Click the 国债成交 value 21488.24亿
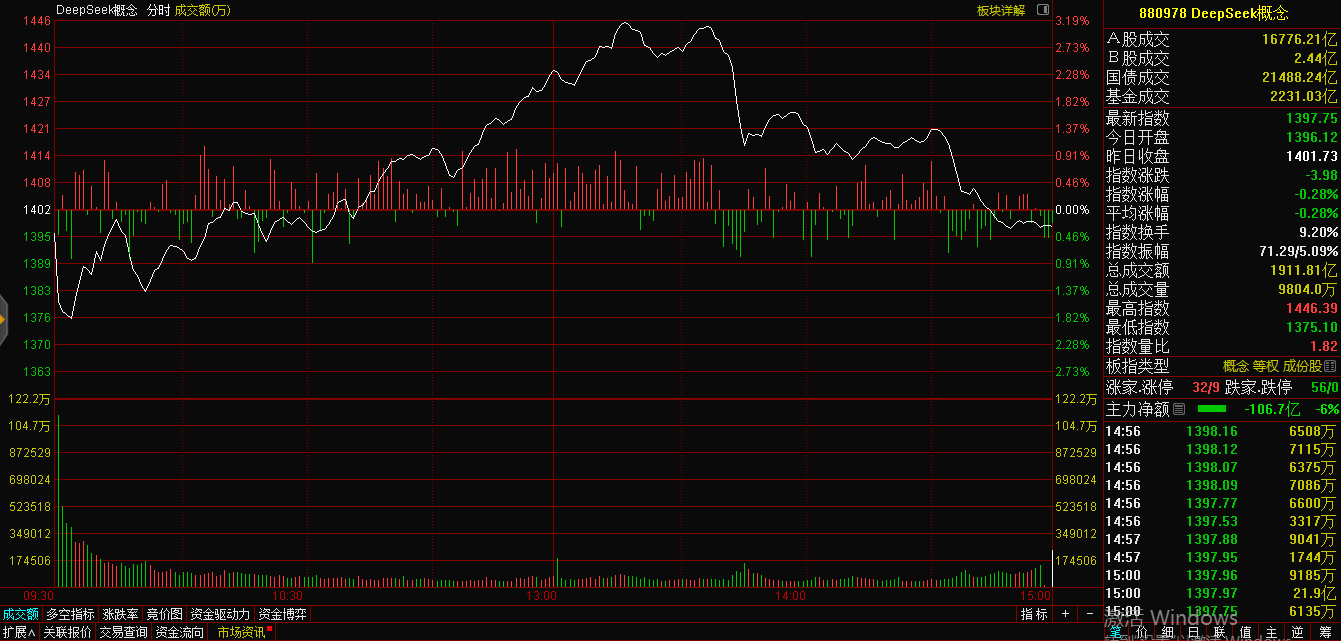 [1299, 78]
